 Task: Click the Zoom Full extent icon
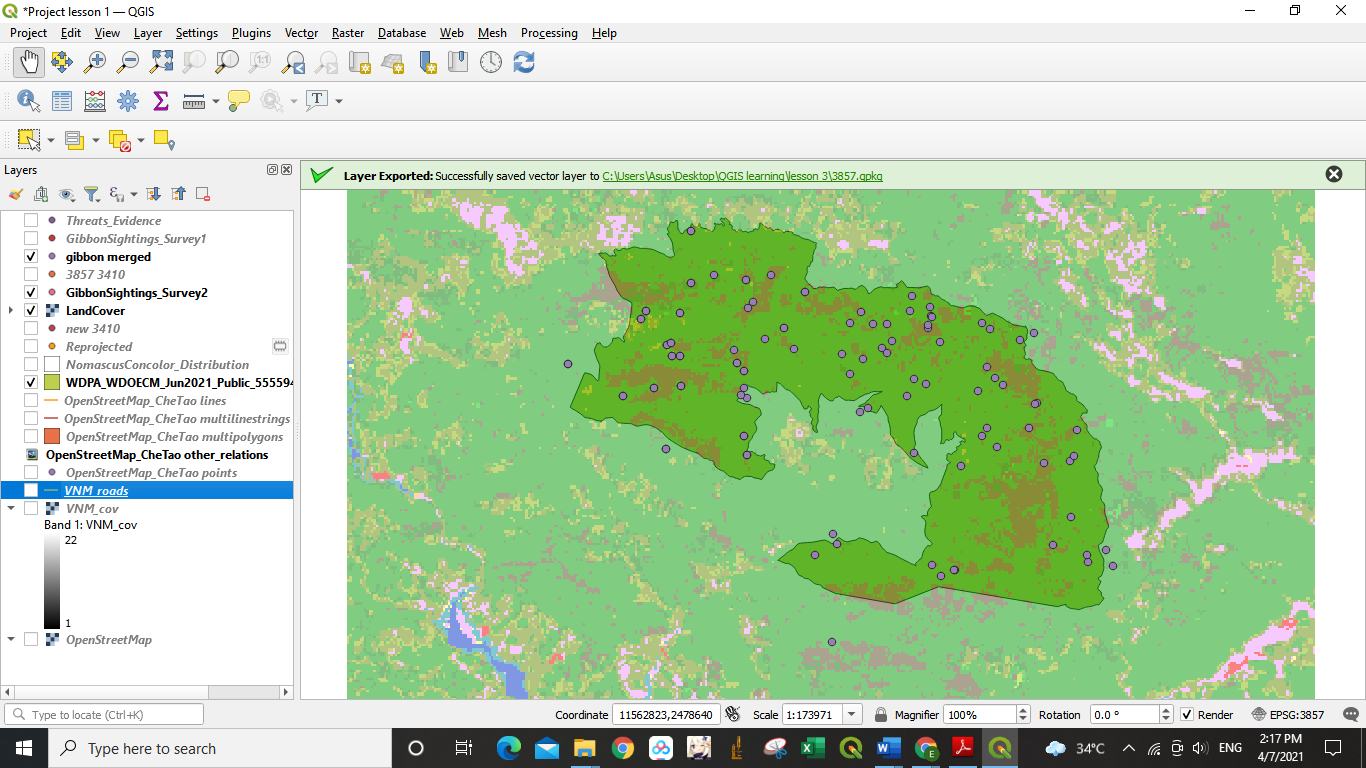(161, 62)
